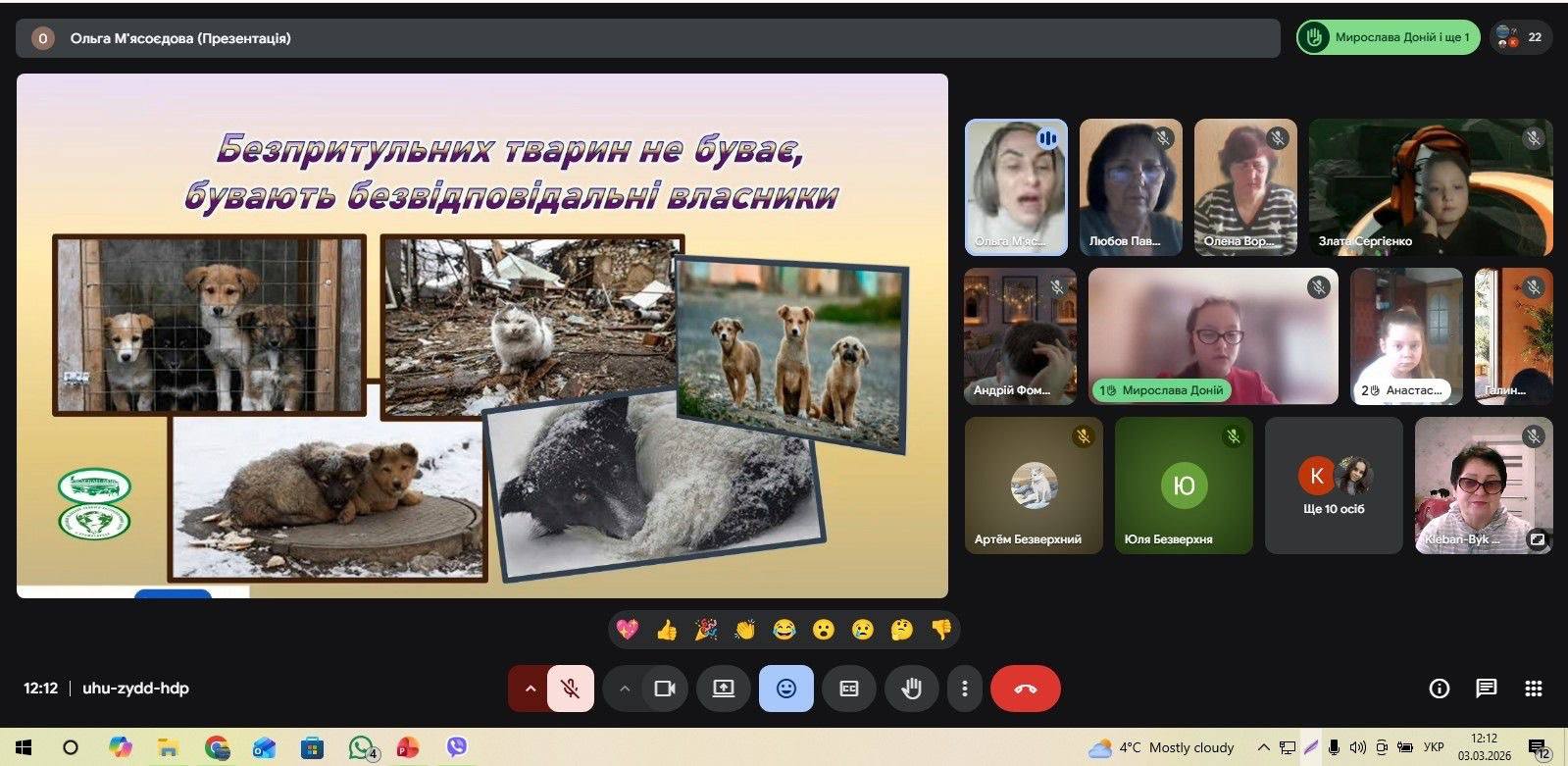Image resolution: width=1568 pixels, height=766 pixels.
Task: Toggle the camera on or off
Action: tap(665, 689)
